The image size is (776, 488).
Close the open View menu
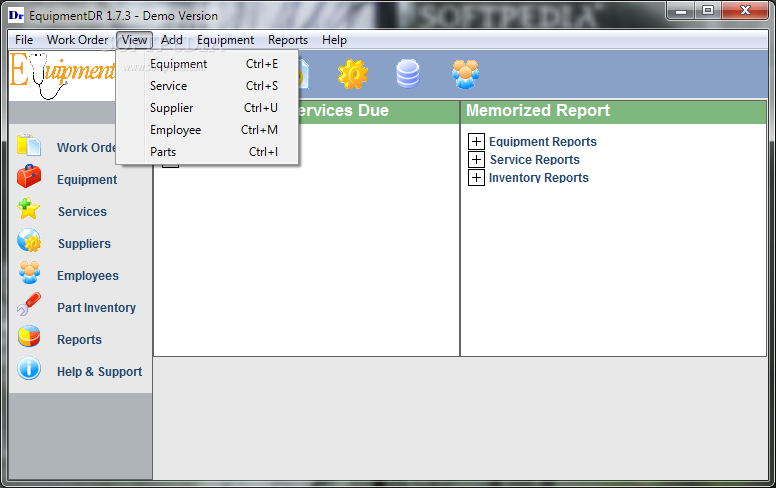pyautogui.click(x=134, y=40)
